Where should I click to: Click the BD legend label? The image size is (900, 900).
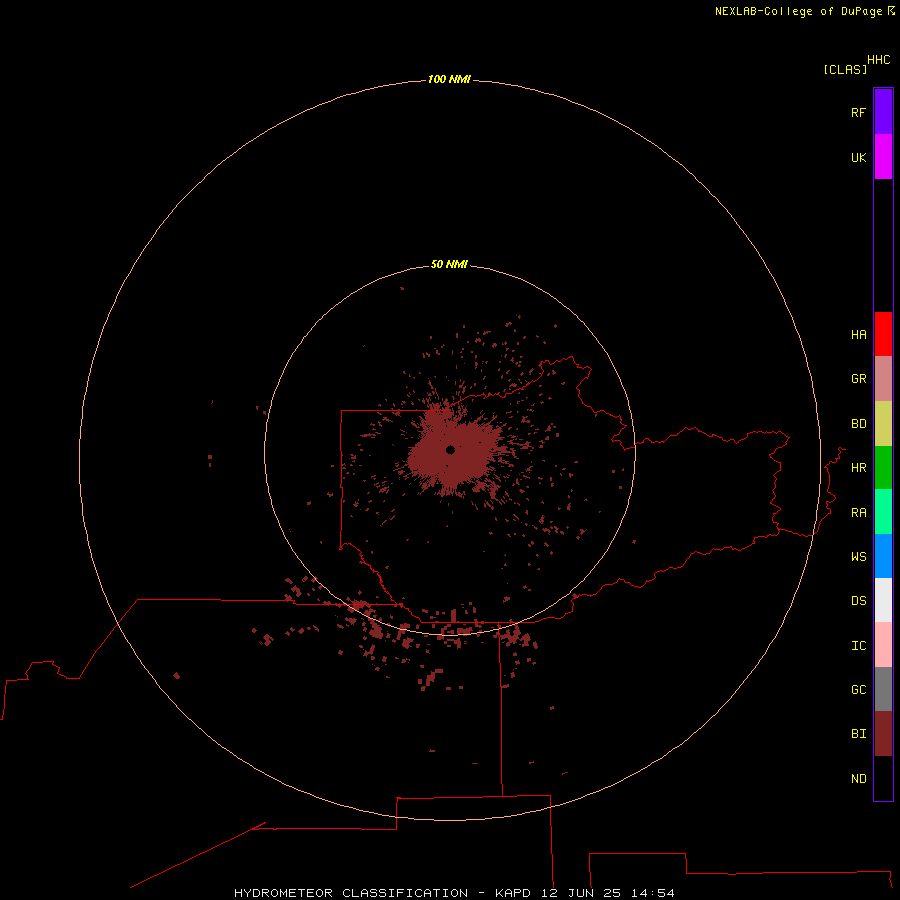pos(859,424)
